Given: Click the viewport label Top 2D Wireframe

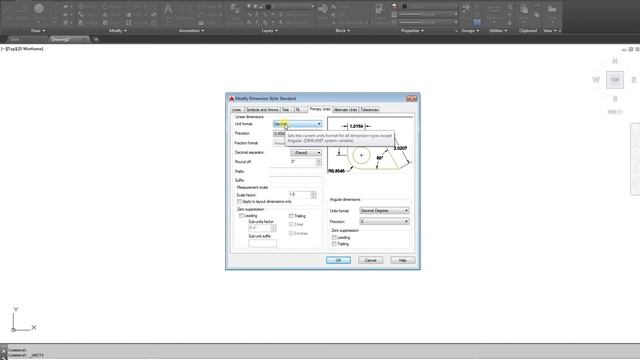Looking at the screenshot, I should click(22, 49).
